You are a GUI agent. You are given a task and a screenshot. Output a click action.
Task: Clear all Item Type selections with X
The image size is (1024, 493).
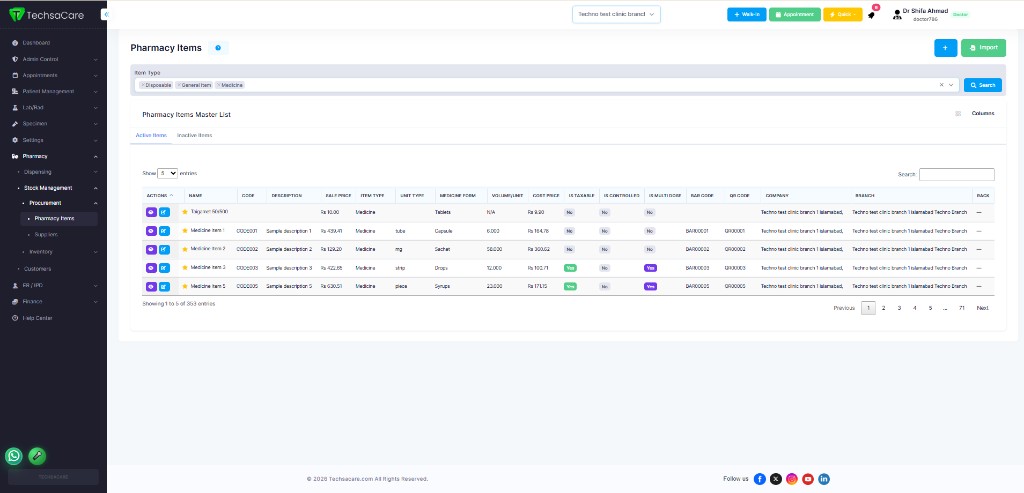pos(942,85)
